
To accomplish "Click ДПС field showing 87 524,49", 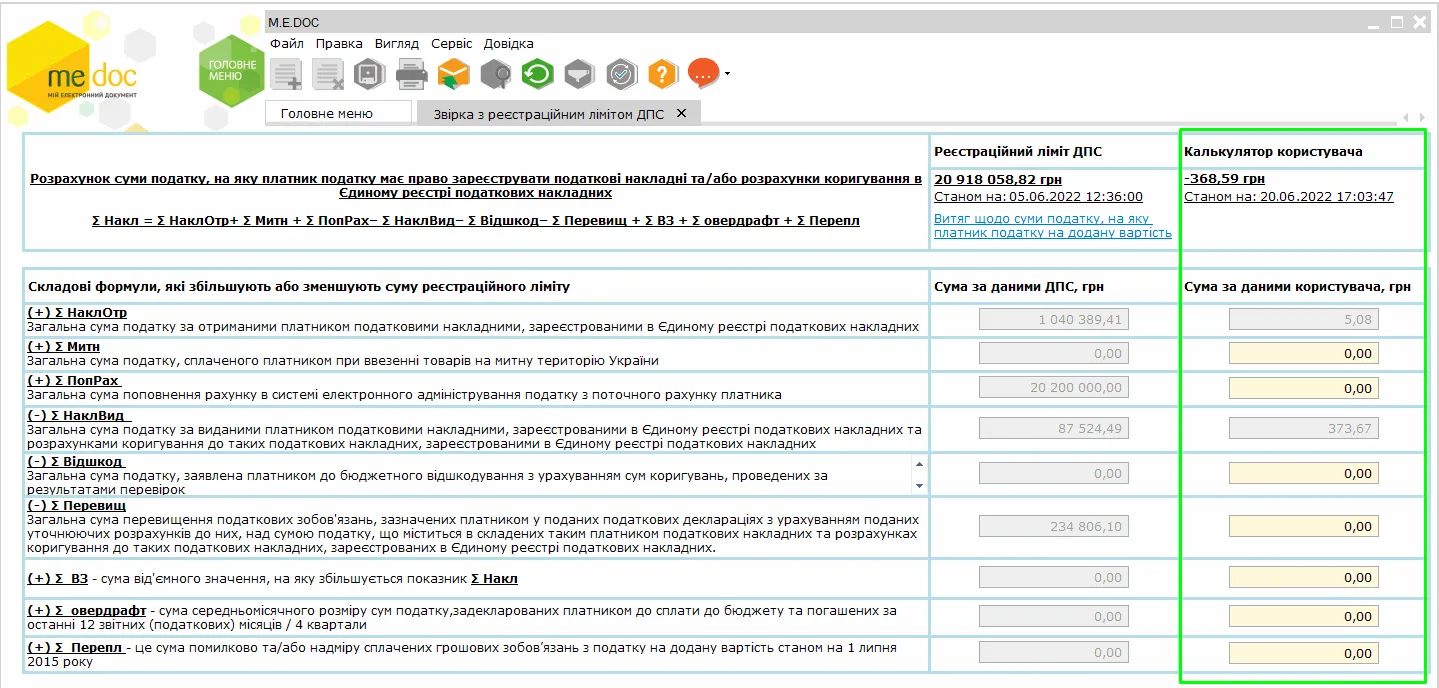I will 1054,428.
